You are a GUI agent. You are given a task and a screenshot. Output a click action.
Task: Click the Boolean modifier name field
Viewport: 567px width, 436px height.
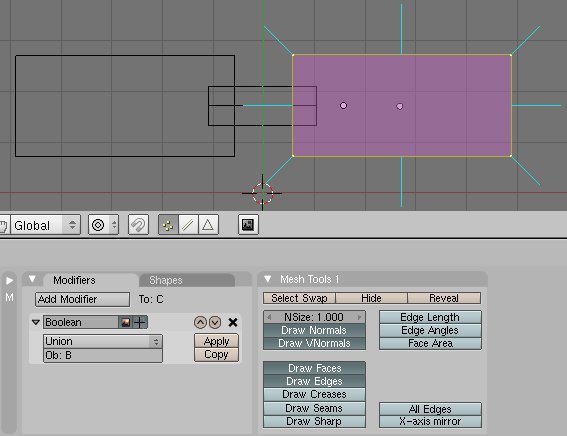pos(81,322)
